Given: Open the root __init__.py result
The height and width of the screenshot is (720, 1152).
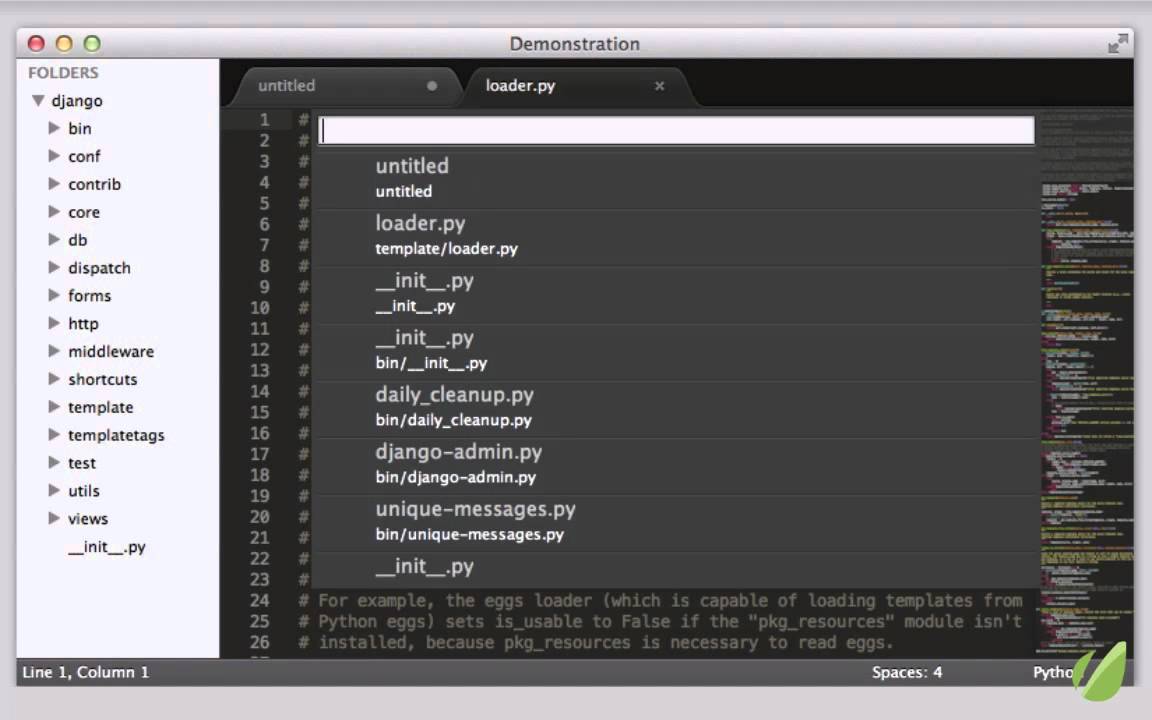Looking at the screenshot, I should point(677,293).
